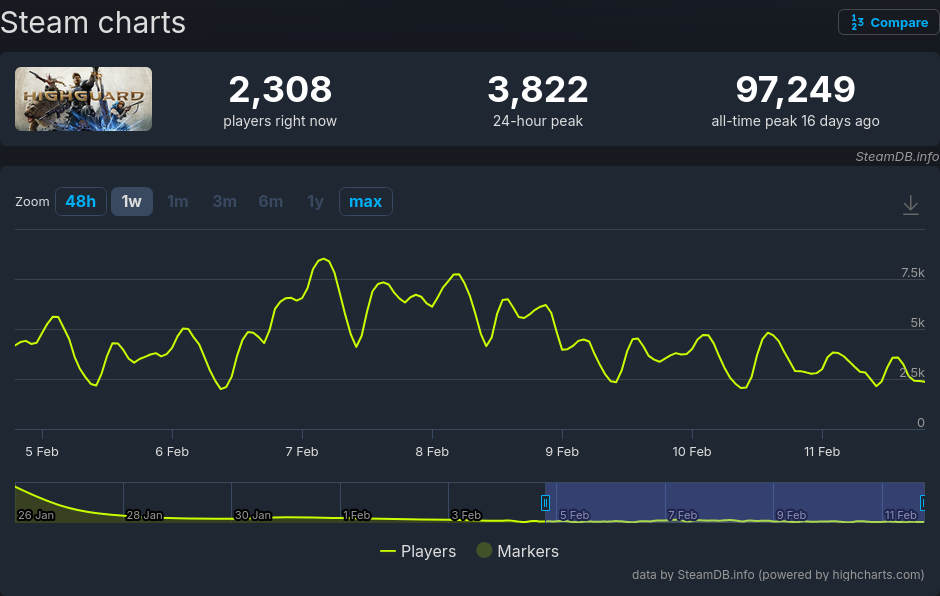The width and height of the screenshot is (940, 596).
Task: Toggle the Players series in legend
Action: coord(418,551)
